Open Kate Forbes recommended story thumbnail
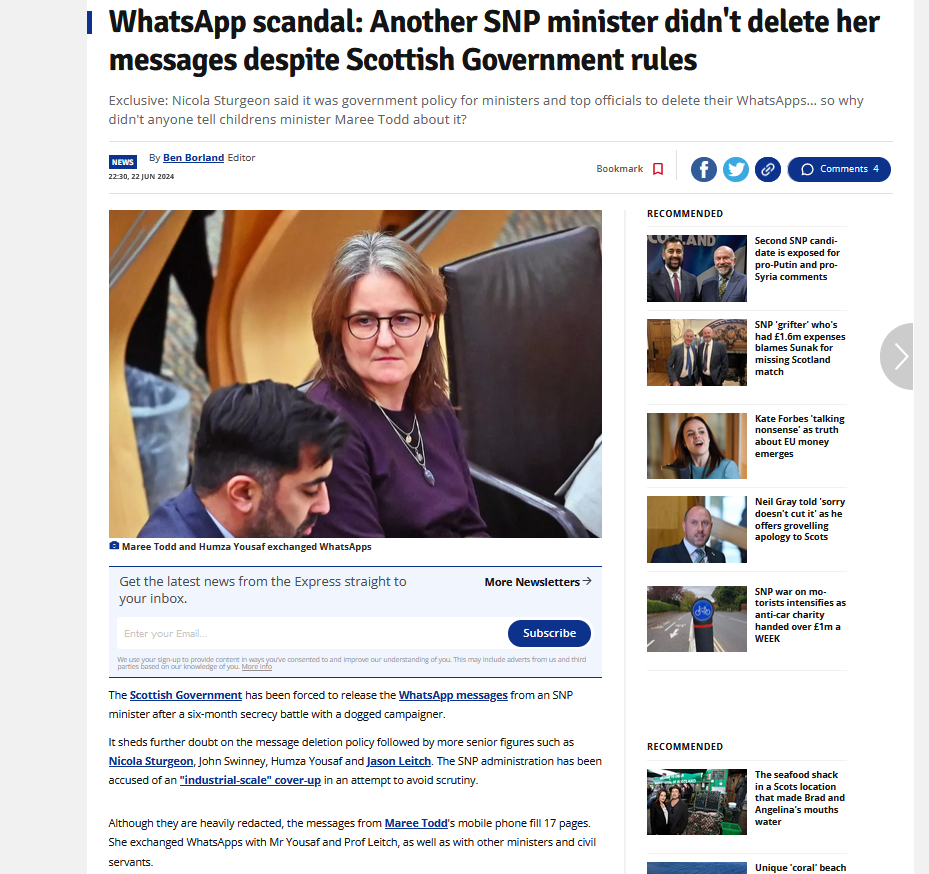929x874 pixels. click(697, 446)
